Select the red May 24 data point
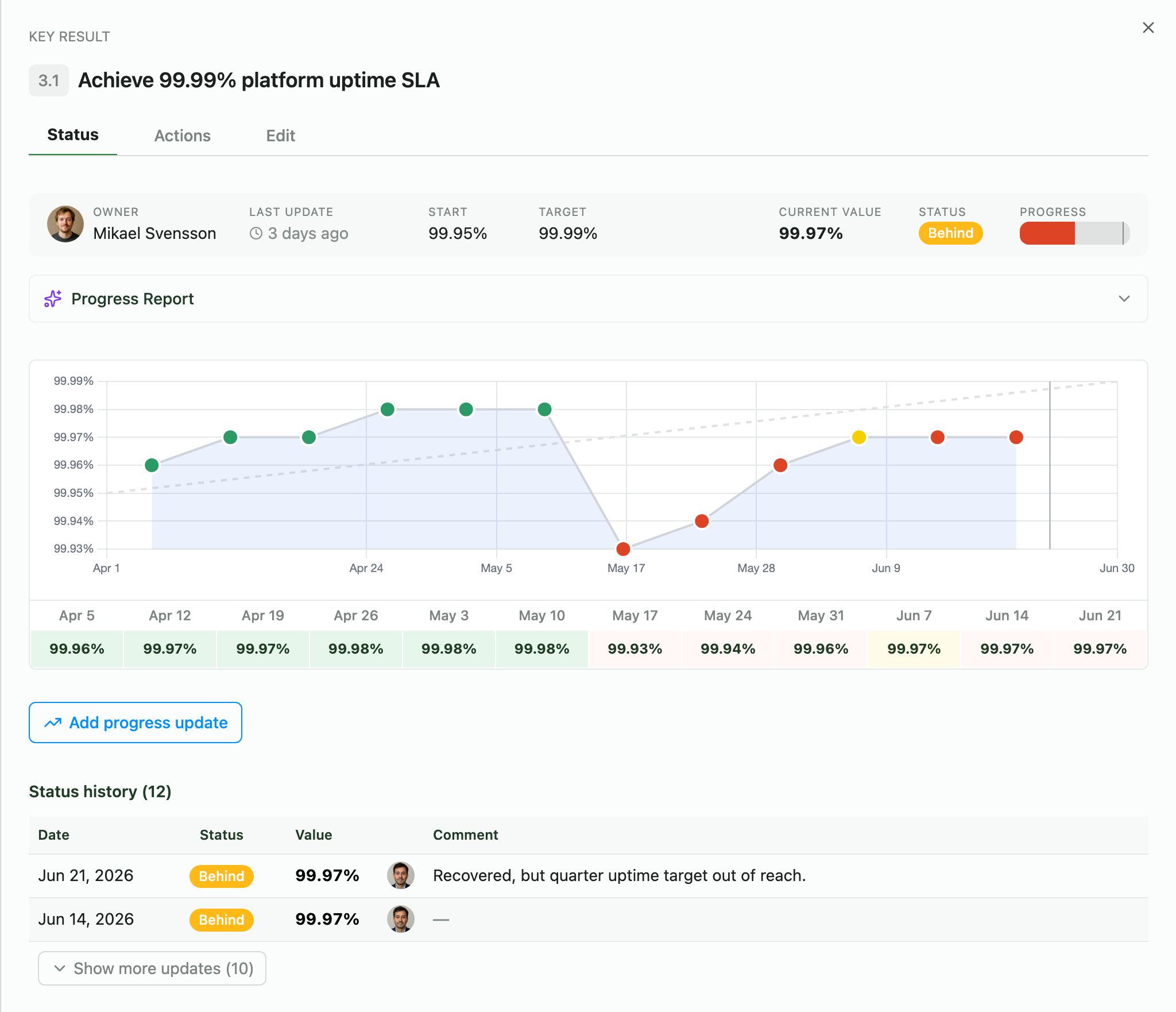This screenshot has width=1176, height=1012. pyautogui.click(x=702, y=521)
